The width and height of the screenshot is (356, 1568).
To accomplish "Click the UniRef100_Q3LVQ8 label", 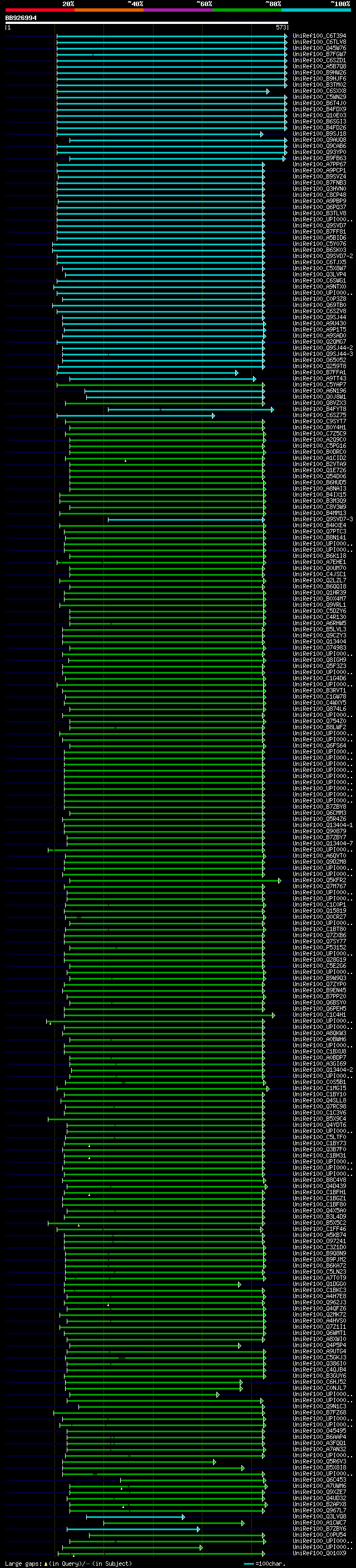I will point(319,1517).
